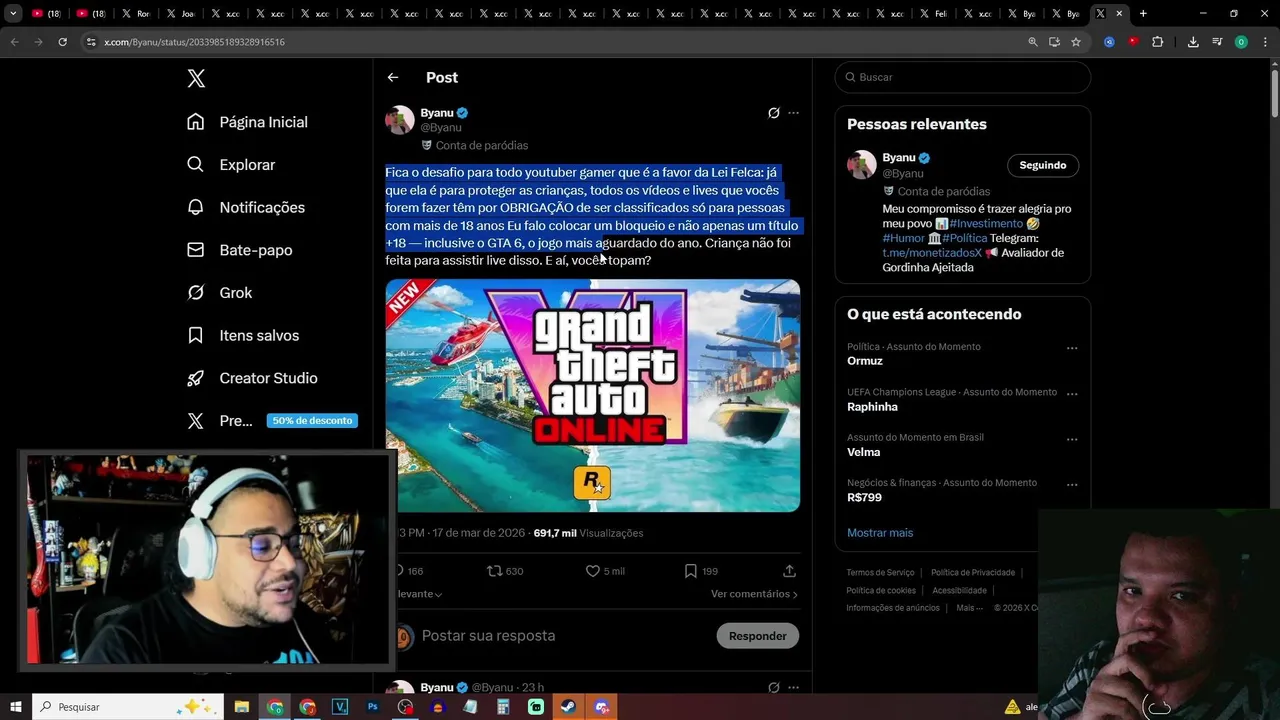
Task: Open more options for Velma trend
Action: (x=1072, y=439)
